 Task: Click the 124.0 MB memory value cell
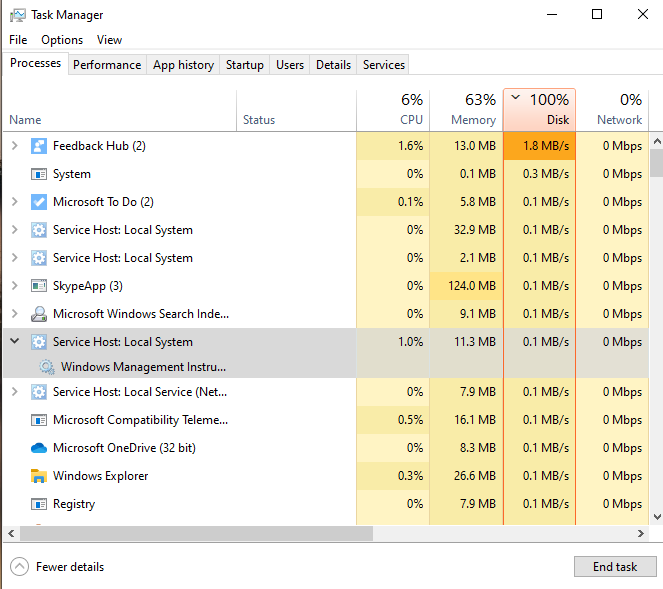466,286
